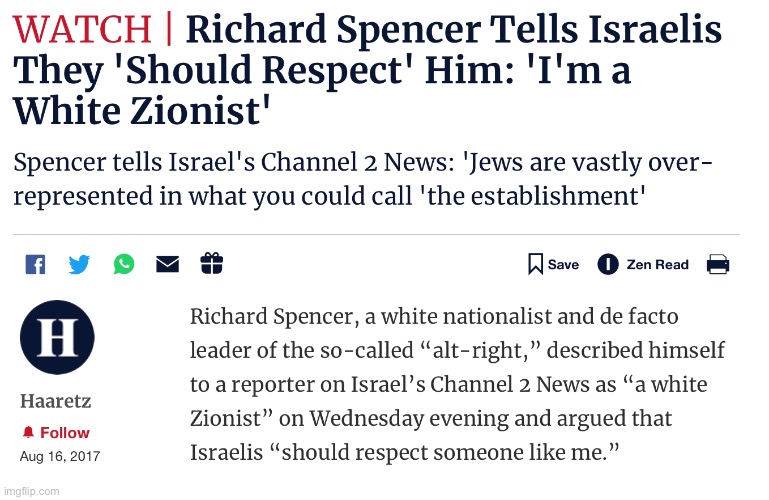769x500 pixels.
Task: Click the Save text label
Action: pyautogui.click(x=563, y=265)
